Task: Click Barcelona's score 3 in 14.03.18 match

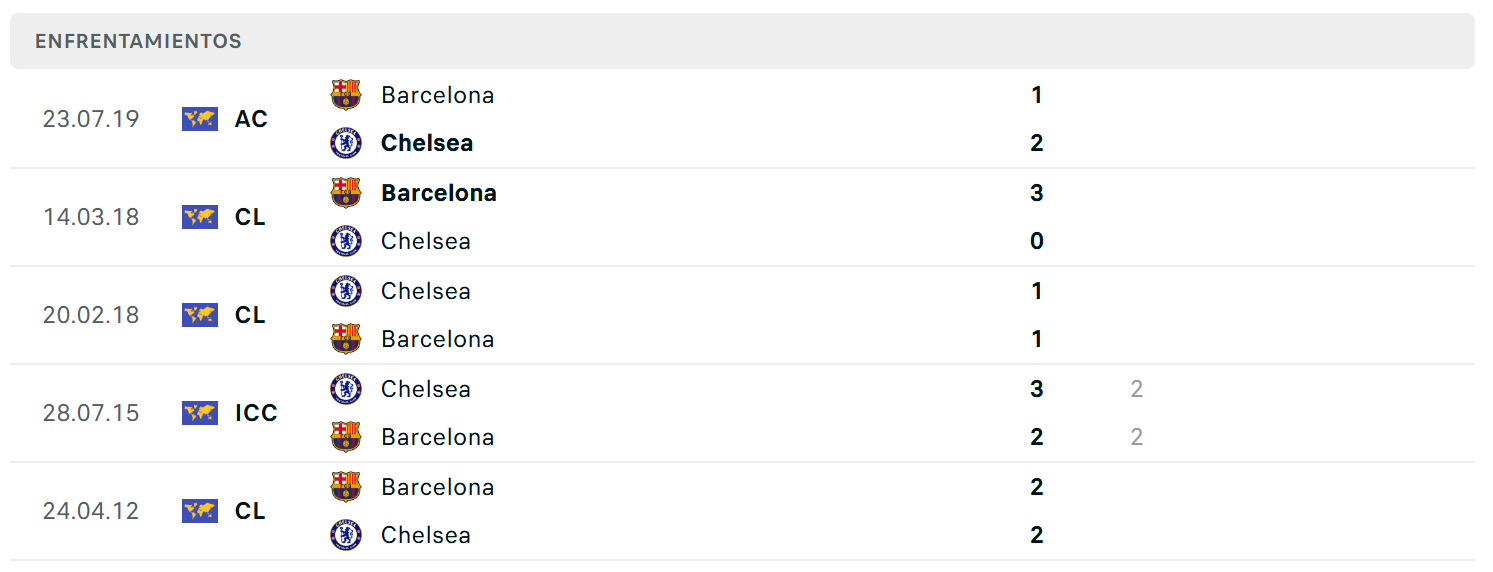Action: tap(1037, 193)
